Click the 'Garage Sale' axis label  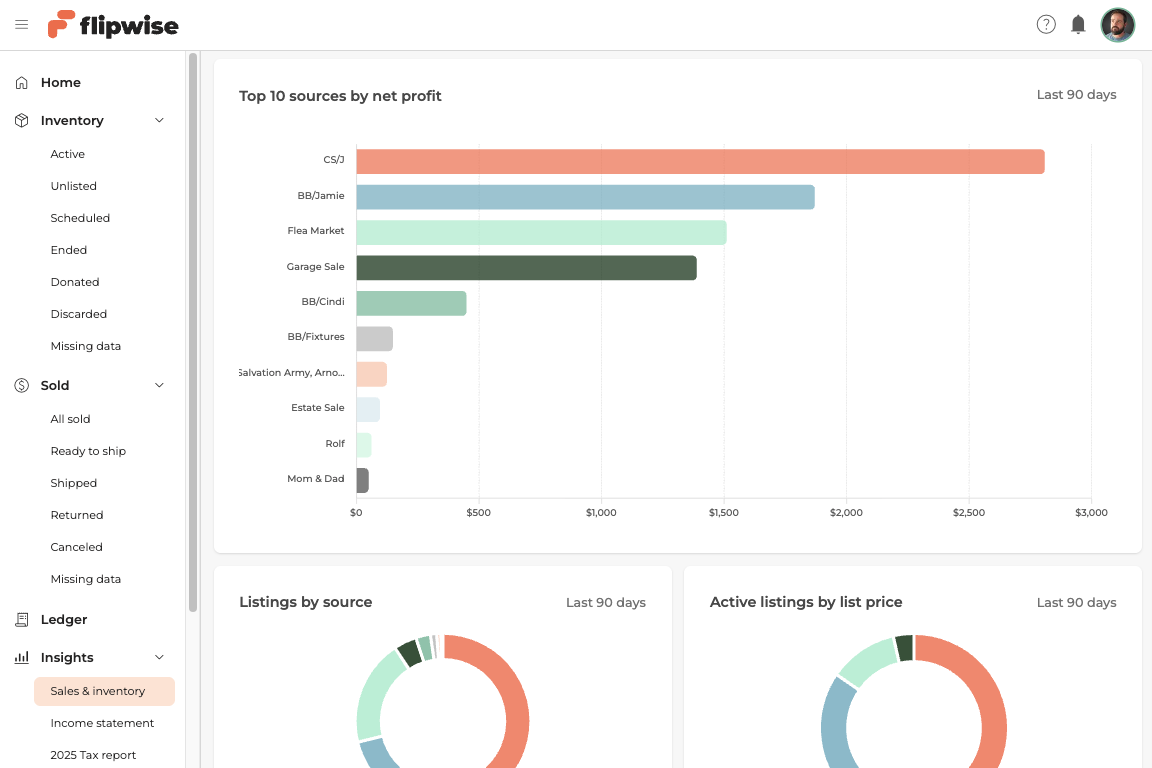coord(315,267)
